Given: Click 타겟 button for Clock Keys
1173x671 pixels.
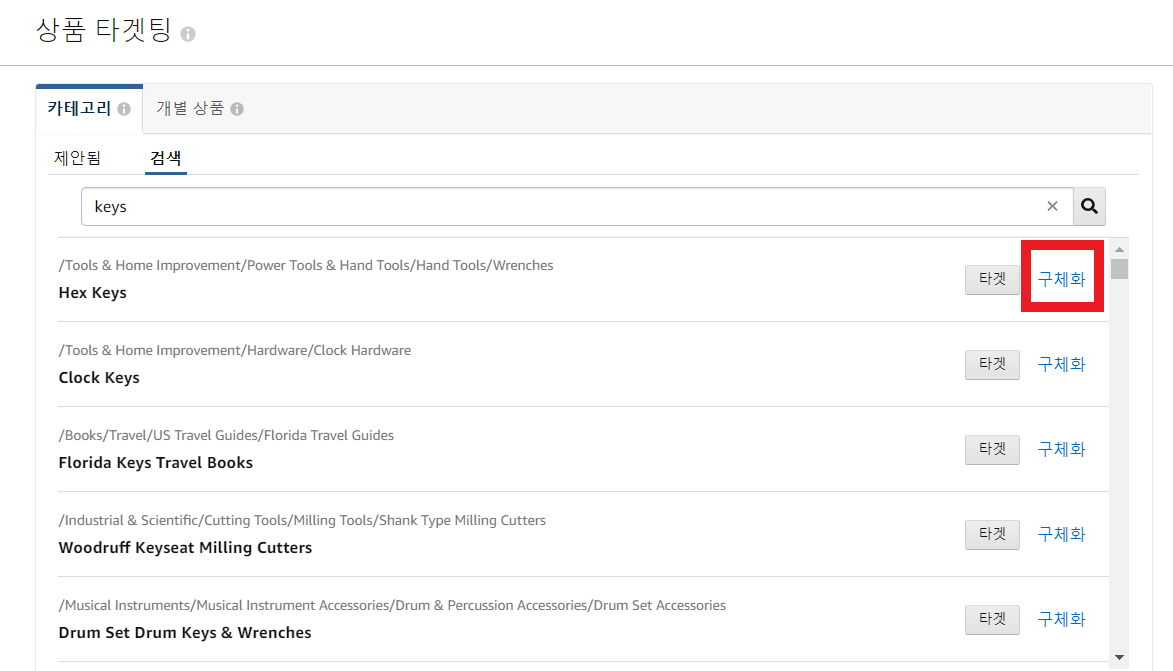Looking at the screenshot, I should pos(992,365).
